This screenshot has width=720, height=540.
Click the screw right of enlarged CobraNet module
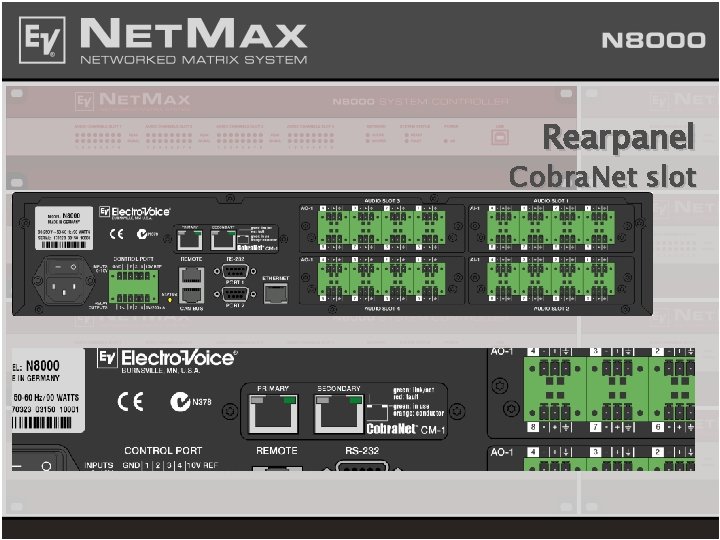pos(457,411)
